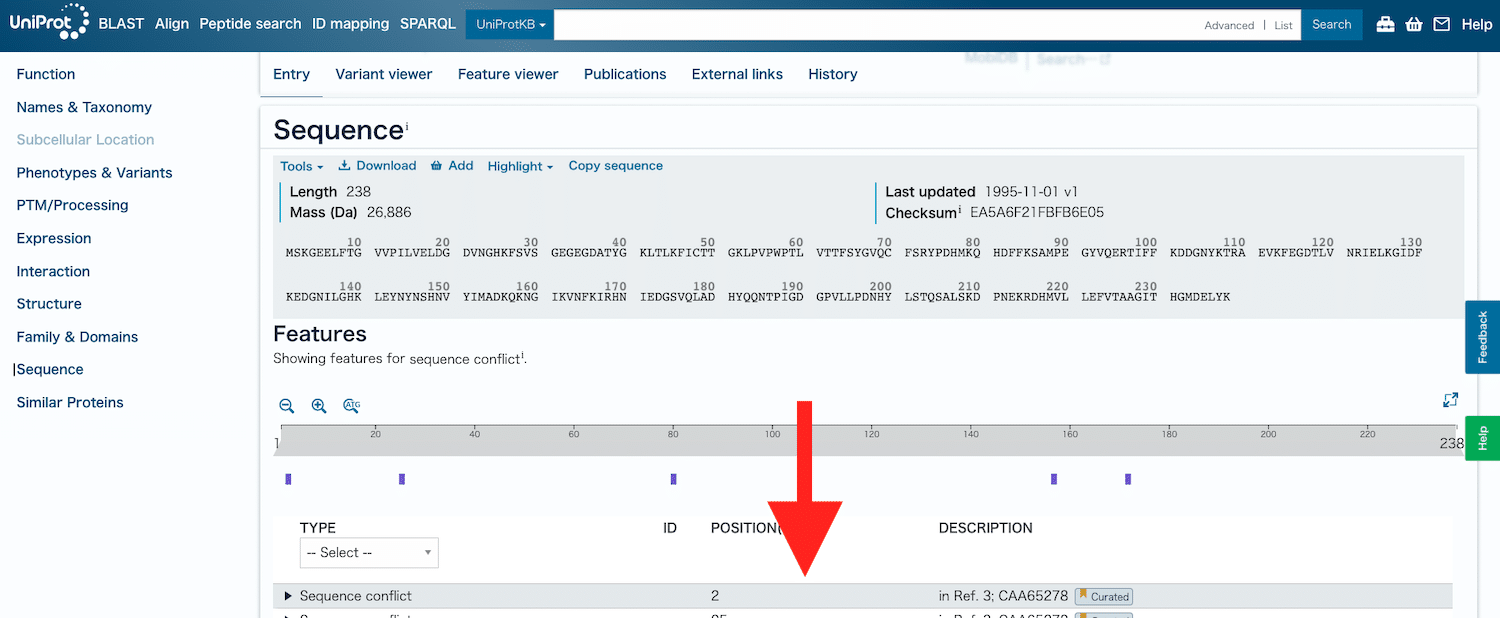Switch to the Variant viewer tab

pyautogui.click(x=384, y=74)
